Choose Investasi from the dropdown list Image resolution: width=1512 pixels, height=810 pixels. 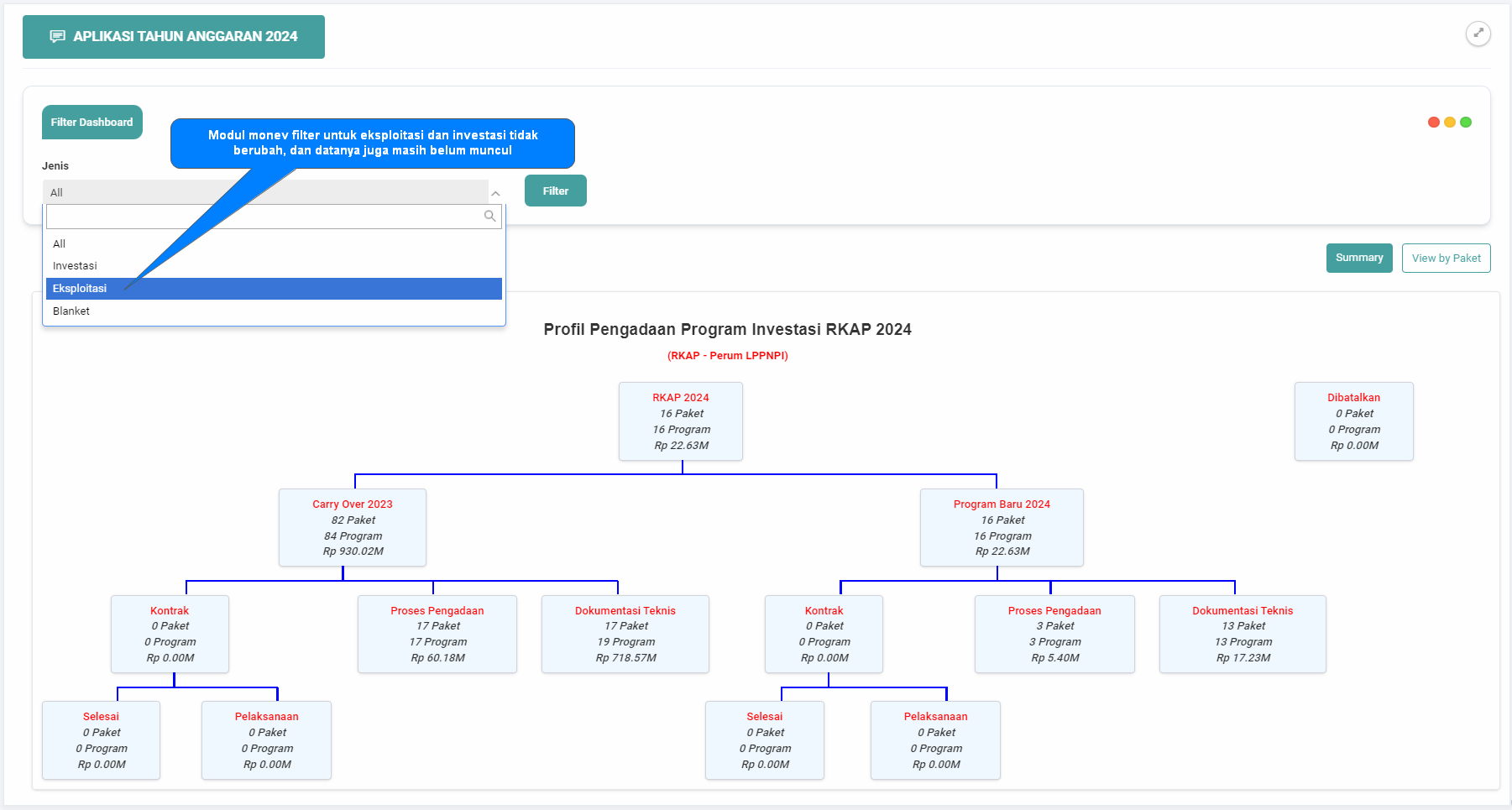tap(76, 266)
